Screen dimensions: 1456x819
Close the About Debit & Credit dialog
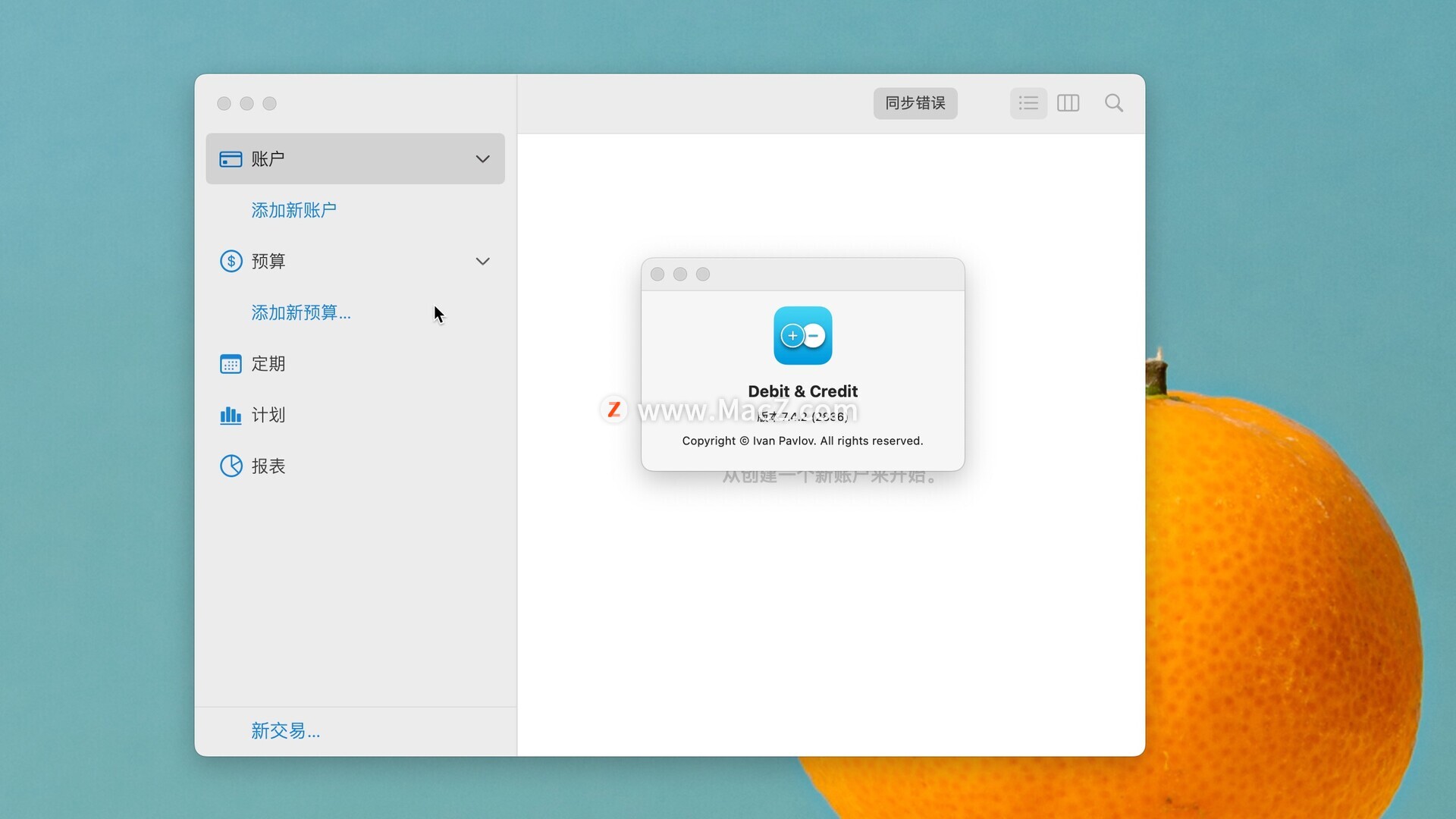[657, 275]
